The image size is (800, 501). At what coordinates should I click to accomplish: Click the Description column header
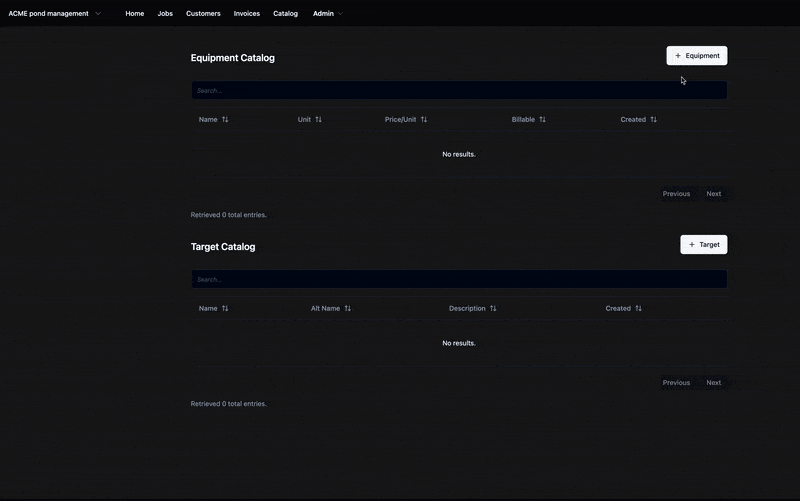pos(467,308)
